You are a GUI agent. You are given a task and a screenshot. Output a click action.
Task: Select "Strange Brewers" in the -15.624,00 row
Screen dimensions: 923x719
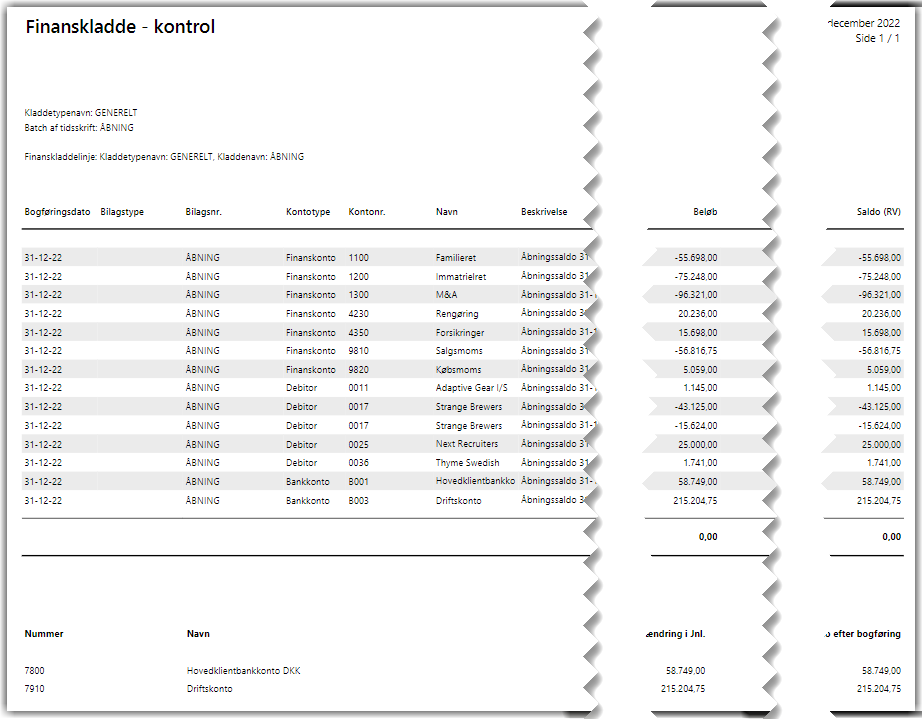(x=469, y=426)
